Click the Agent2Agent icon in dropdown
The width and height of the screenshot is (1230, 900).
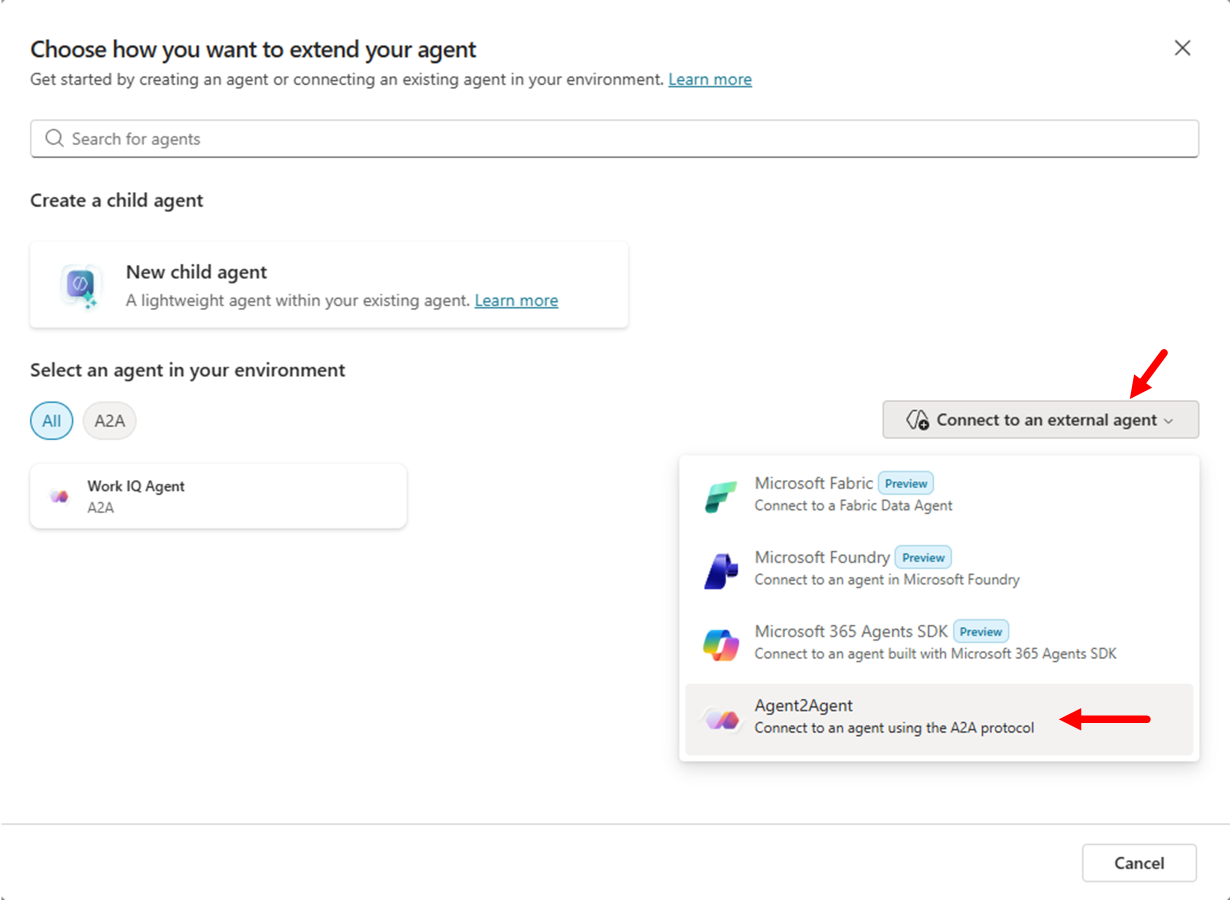click(x=721, y=718)
